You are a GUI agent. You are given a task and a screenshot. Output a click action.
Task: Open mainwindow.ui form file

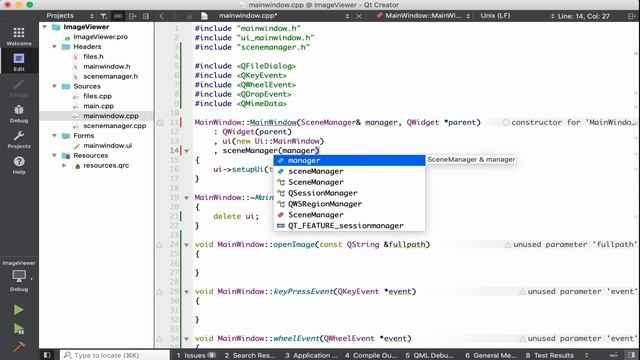click(x=107, y=145)
